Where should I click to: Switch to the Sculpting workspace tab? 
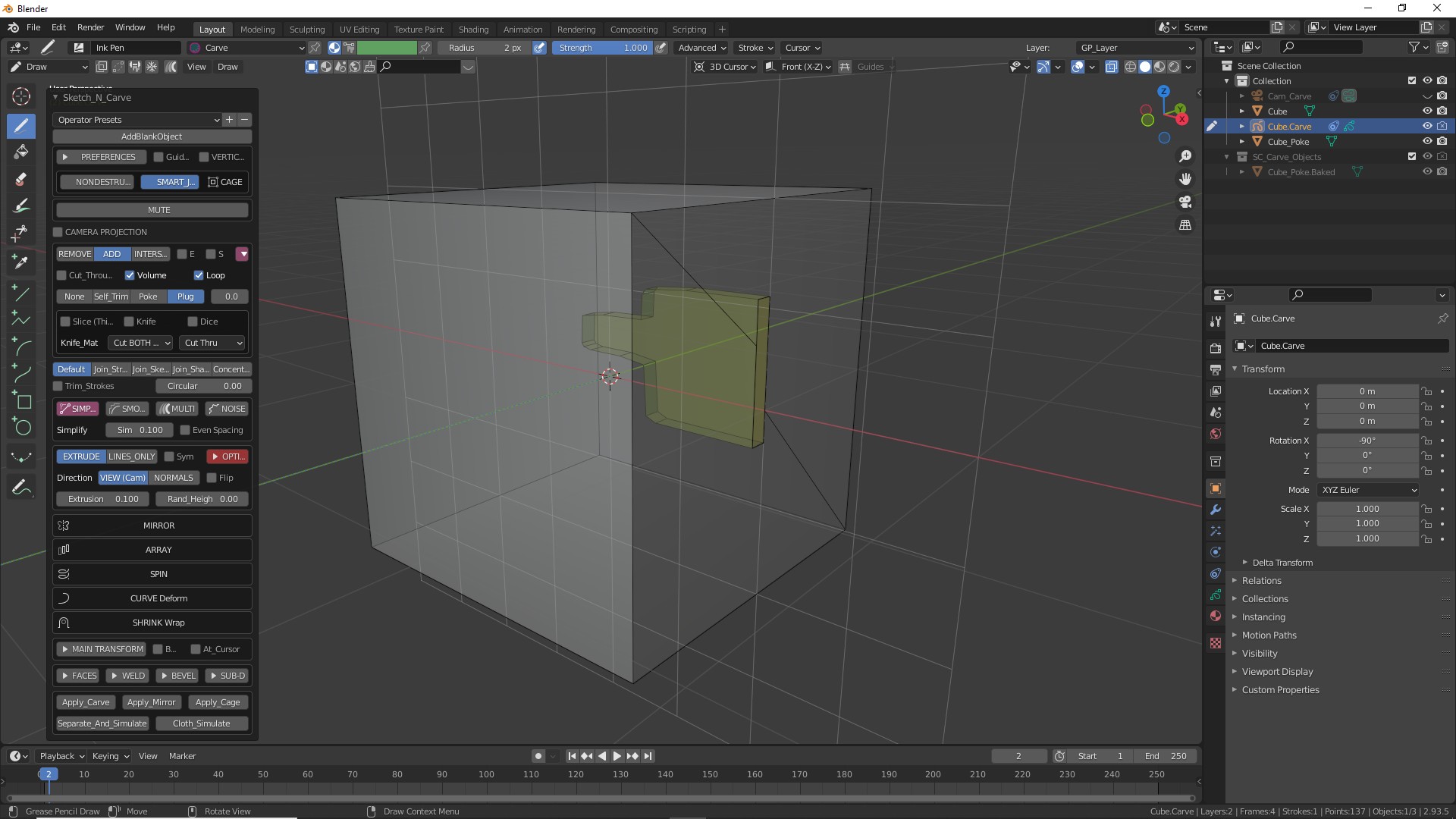pyautogui.click(x=306, y=30)
